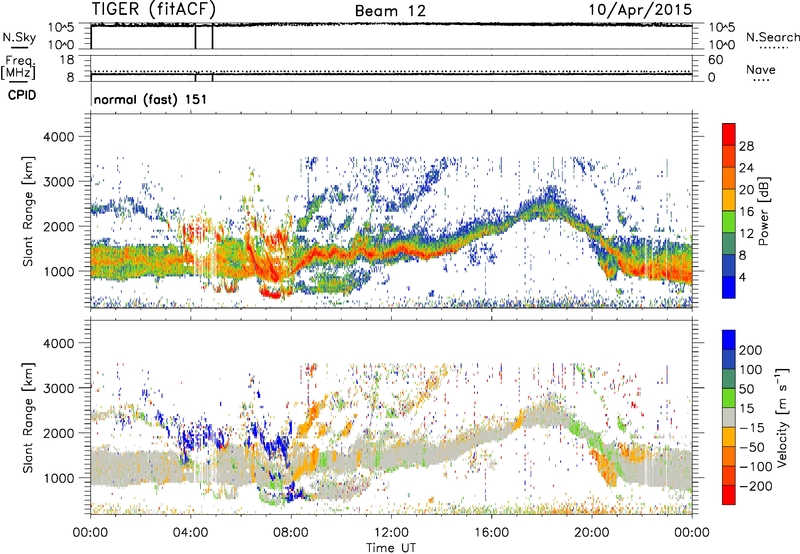Click the date 10/Apr/2015
This screenshot has width=800, height=554.
point(641,10)
